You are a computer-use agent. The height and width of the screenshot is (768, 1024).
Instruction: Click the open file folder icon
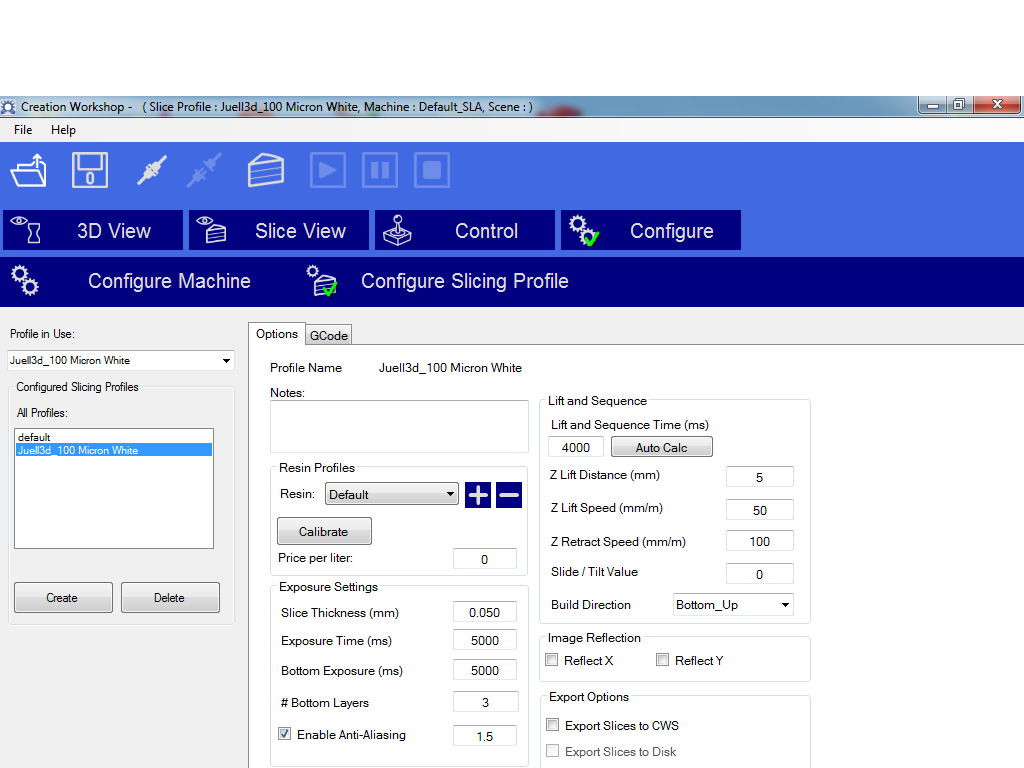[x=28, y=170]
